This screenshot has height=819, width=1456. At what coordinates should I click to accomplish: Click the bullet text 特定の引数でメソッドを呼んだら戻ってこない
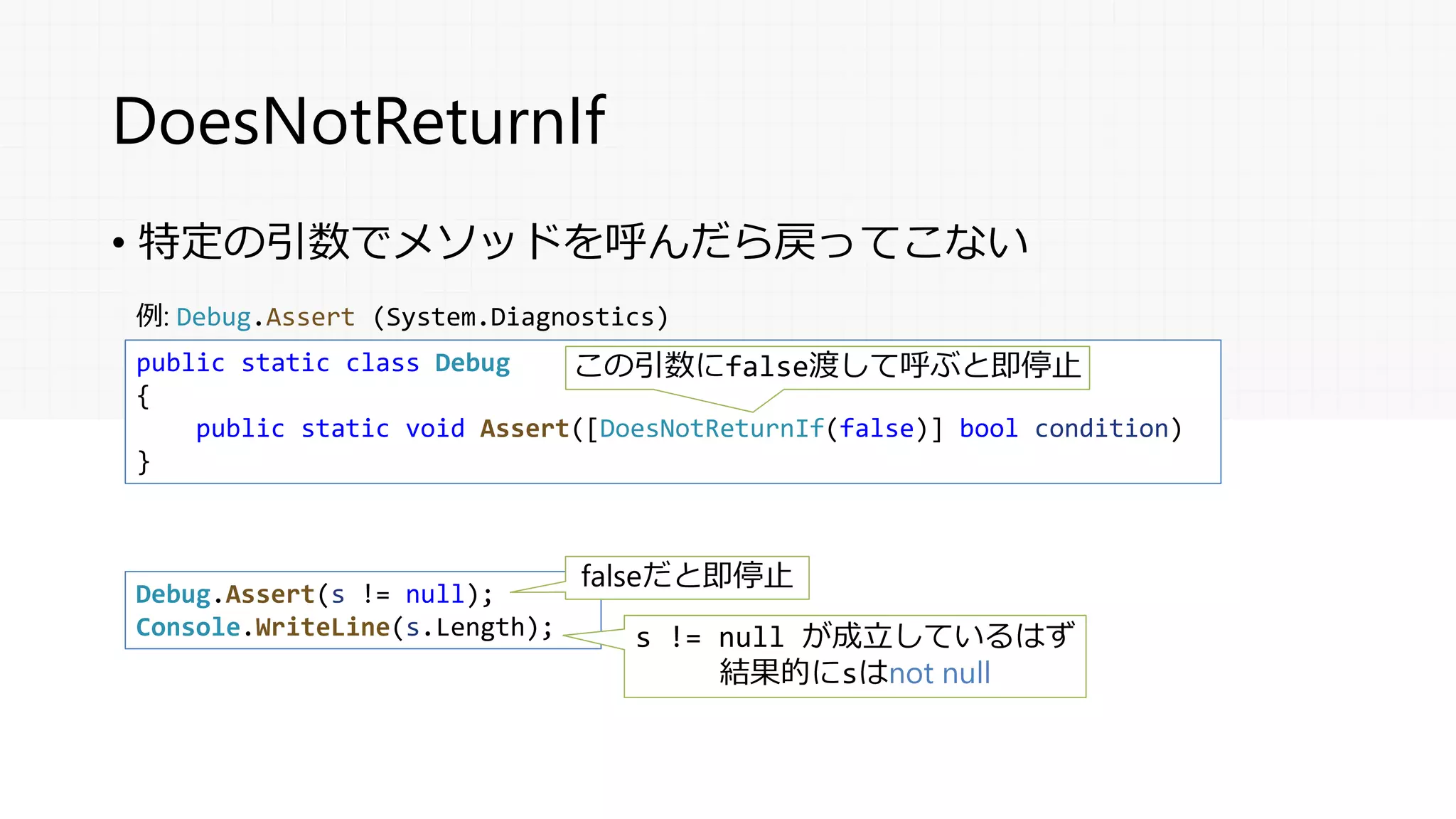pyautogui.click(x=583, y=242)
